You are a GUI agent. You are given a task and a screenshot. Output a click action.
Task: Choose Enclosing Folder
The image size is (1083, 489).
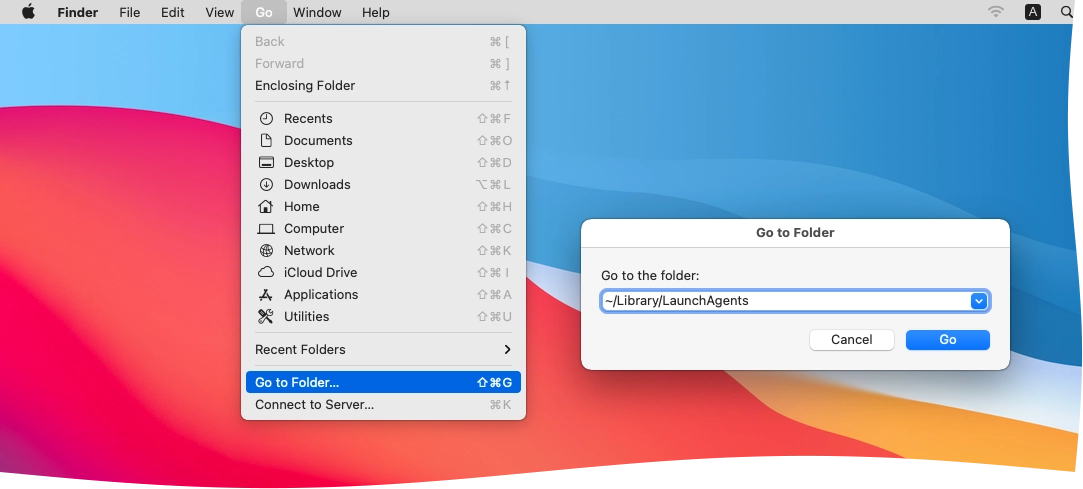[383, 86]
